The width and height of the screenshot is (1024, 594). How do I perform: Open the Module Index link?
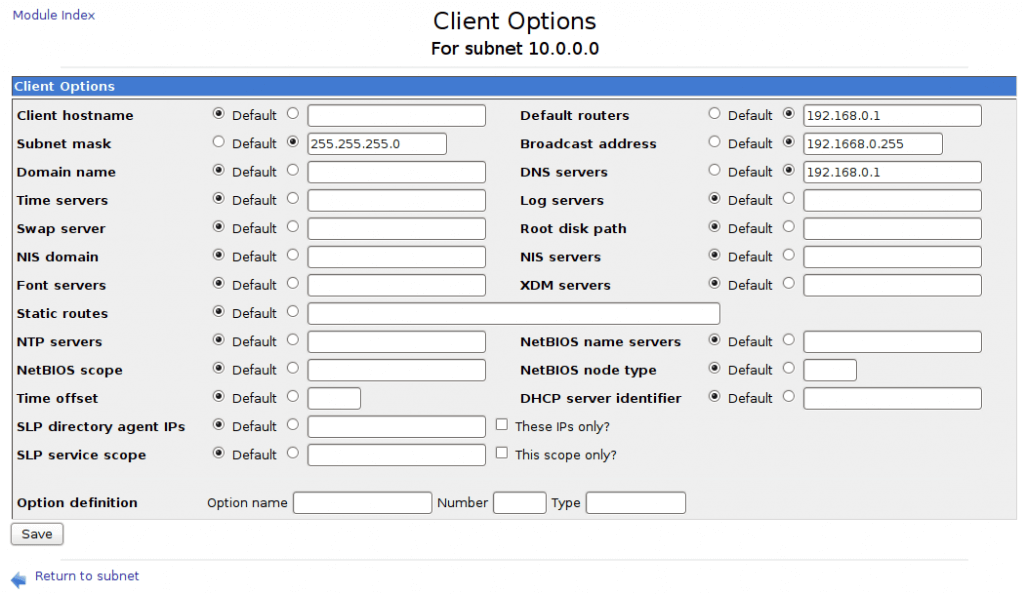[54, 16]
